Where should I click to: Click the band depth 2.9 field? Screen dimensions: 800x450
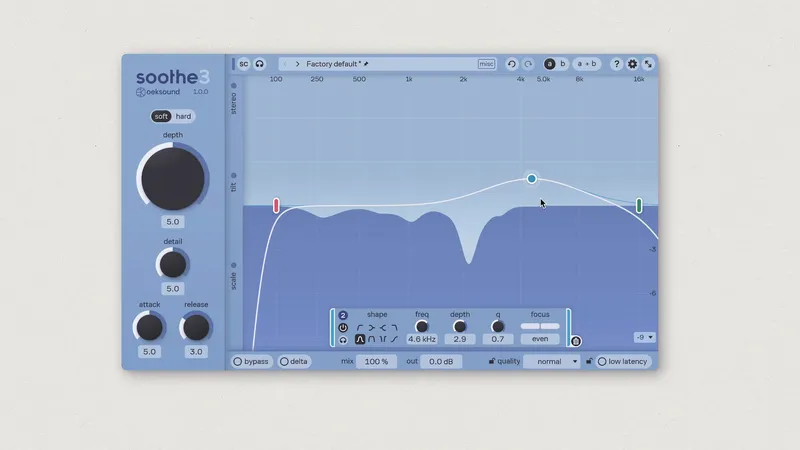460,339
